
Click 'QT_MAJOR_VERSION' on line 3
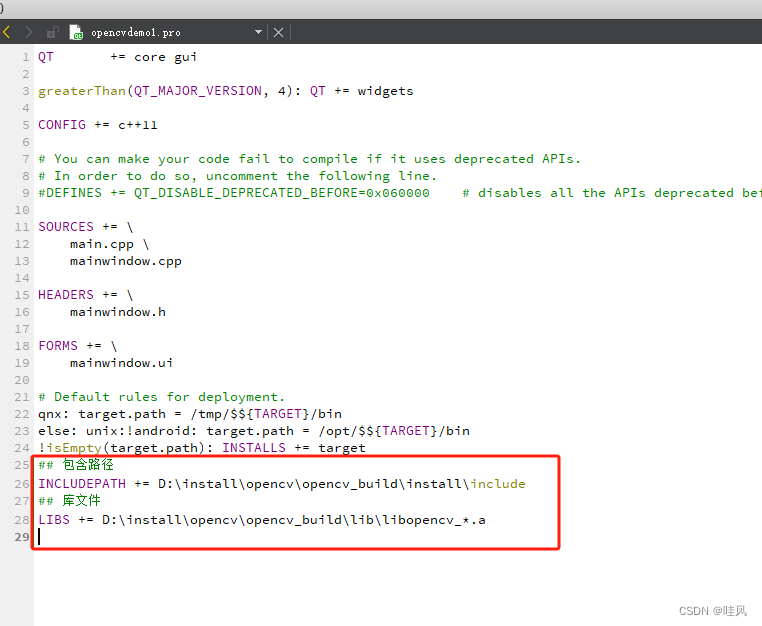(x=198, y=91)
